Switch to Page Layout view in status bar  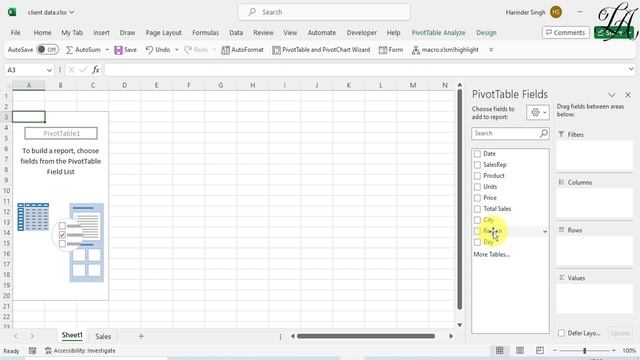point(520,350)
